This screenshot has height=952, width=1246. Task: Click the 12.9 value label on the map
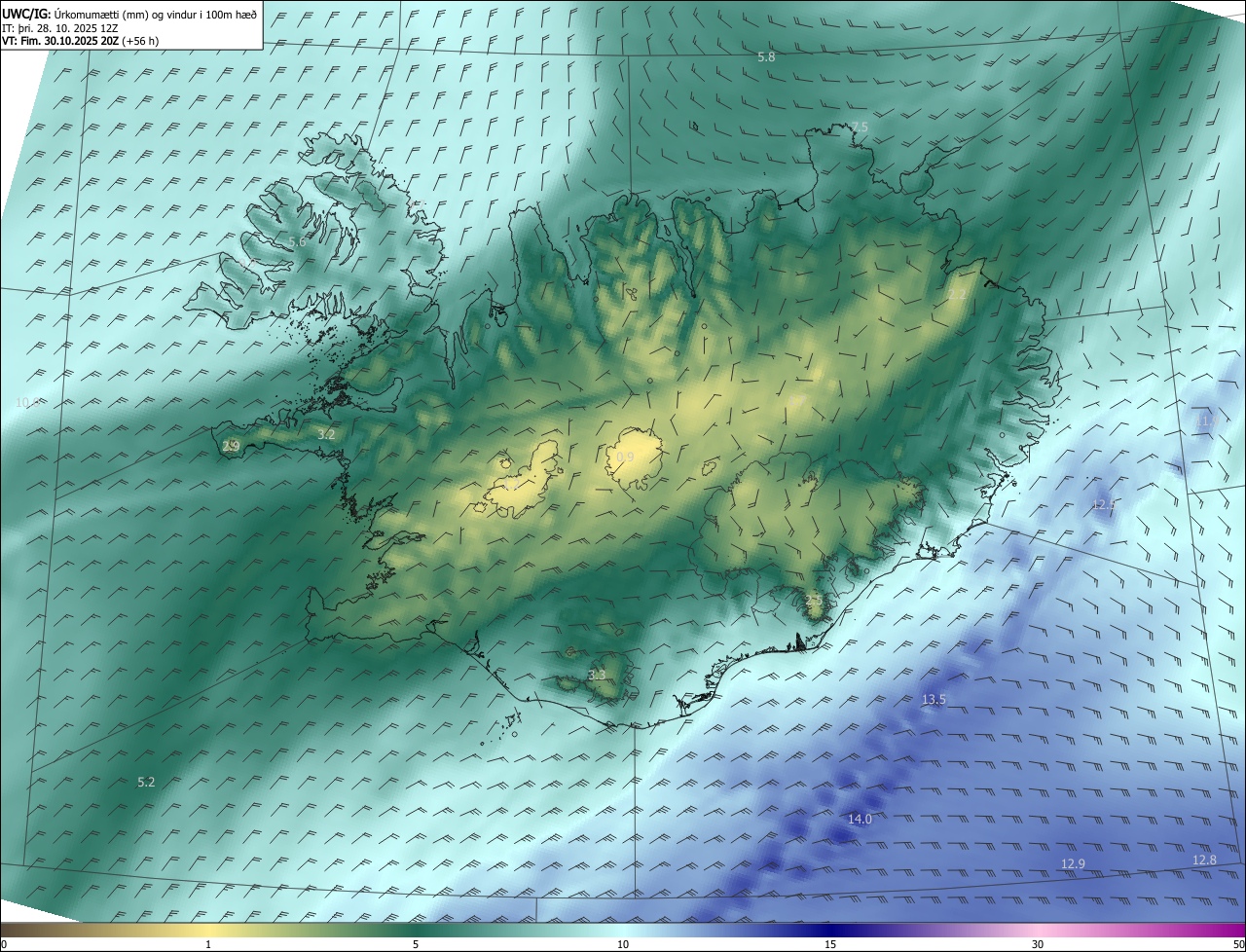1073,863
